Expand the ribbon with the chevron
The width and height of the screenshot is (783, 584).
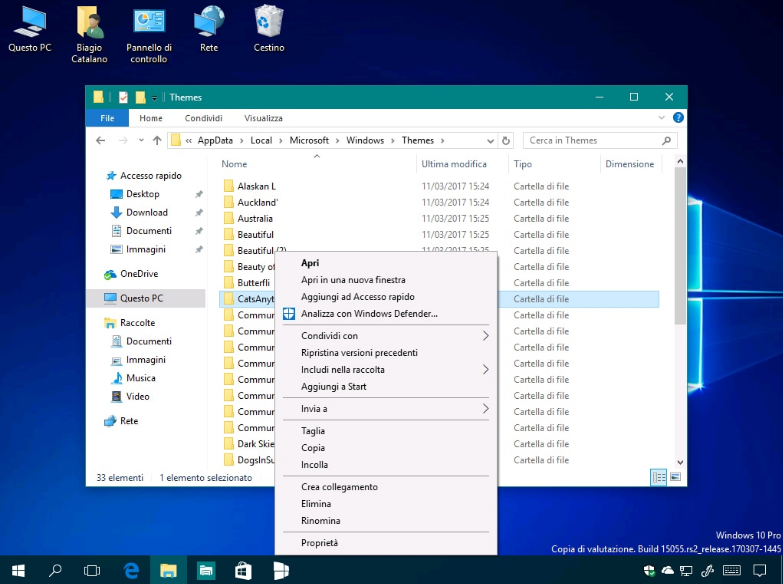click(x=661, y=118)
